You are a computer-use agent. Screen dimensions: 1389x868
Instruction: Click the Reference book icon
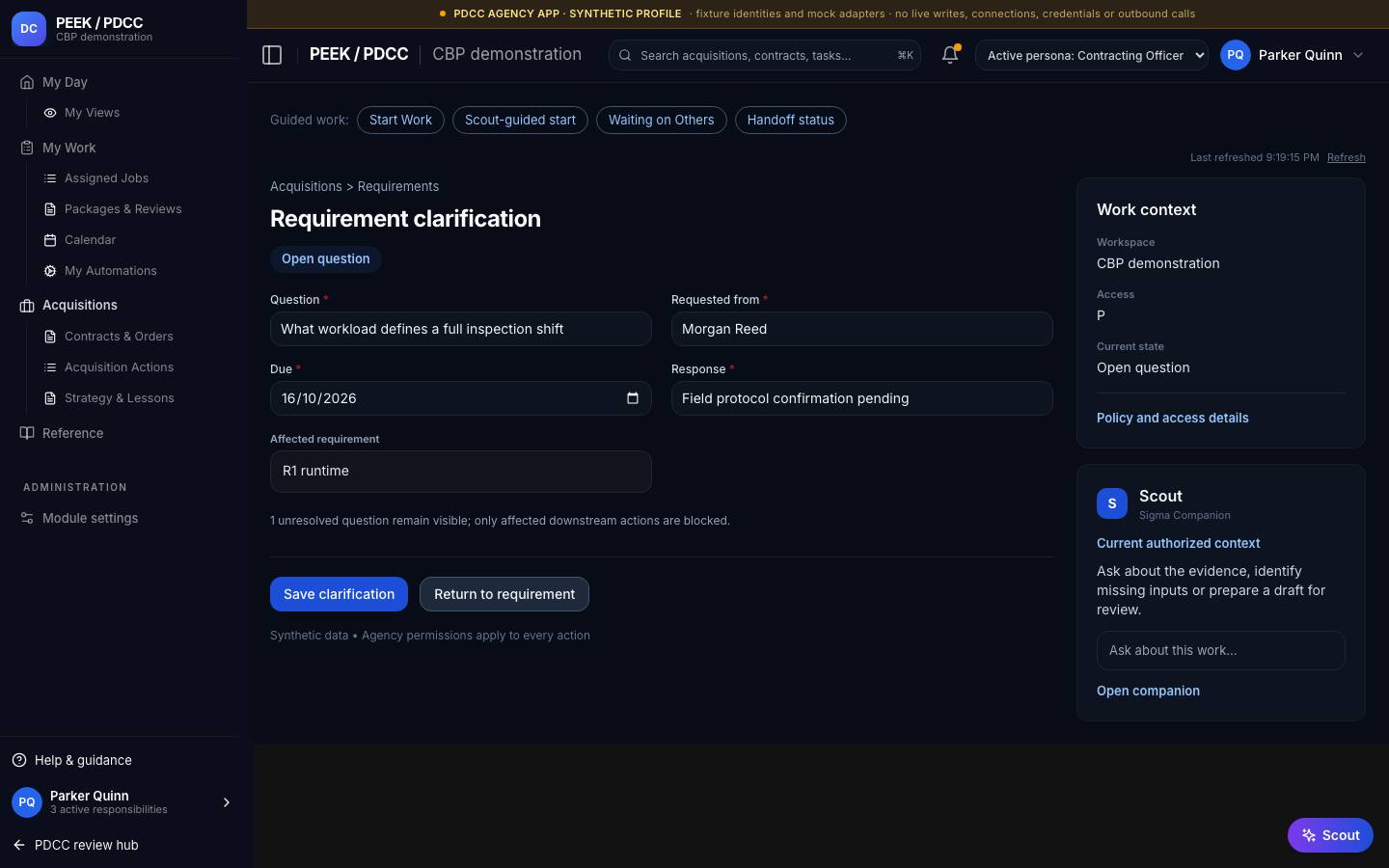pos(27,433)
